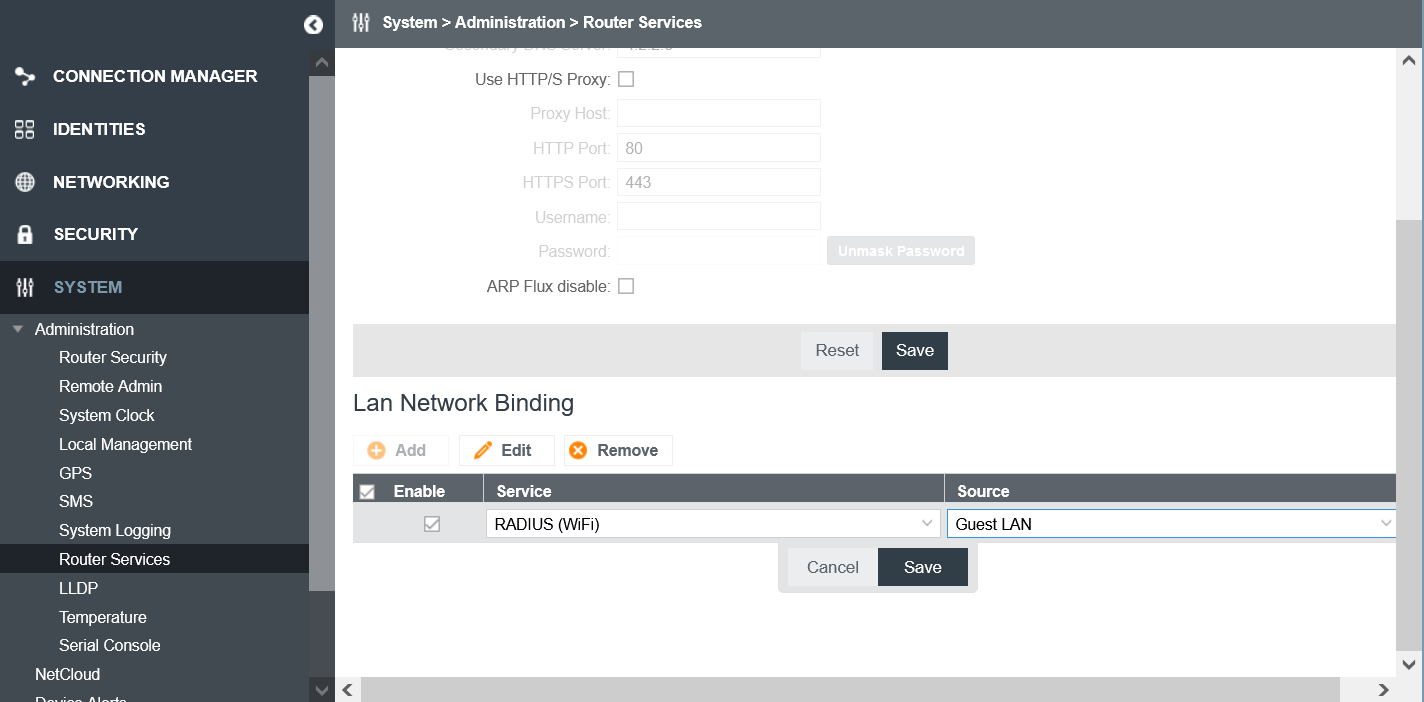Click the Username input field

point(719,216)
